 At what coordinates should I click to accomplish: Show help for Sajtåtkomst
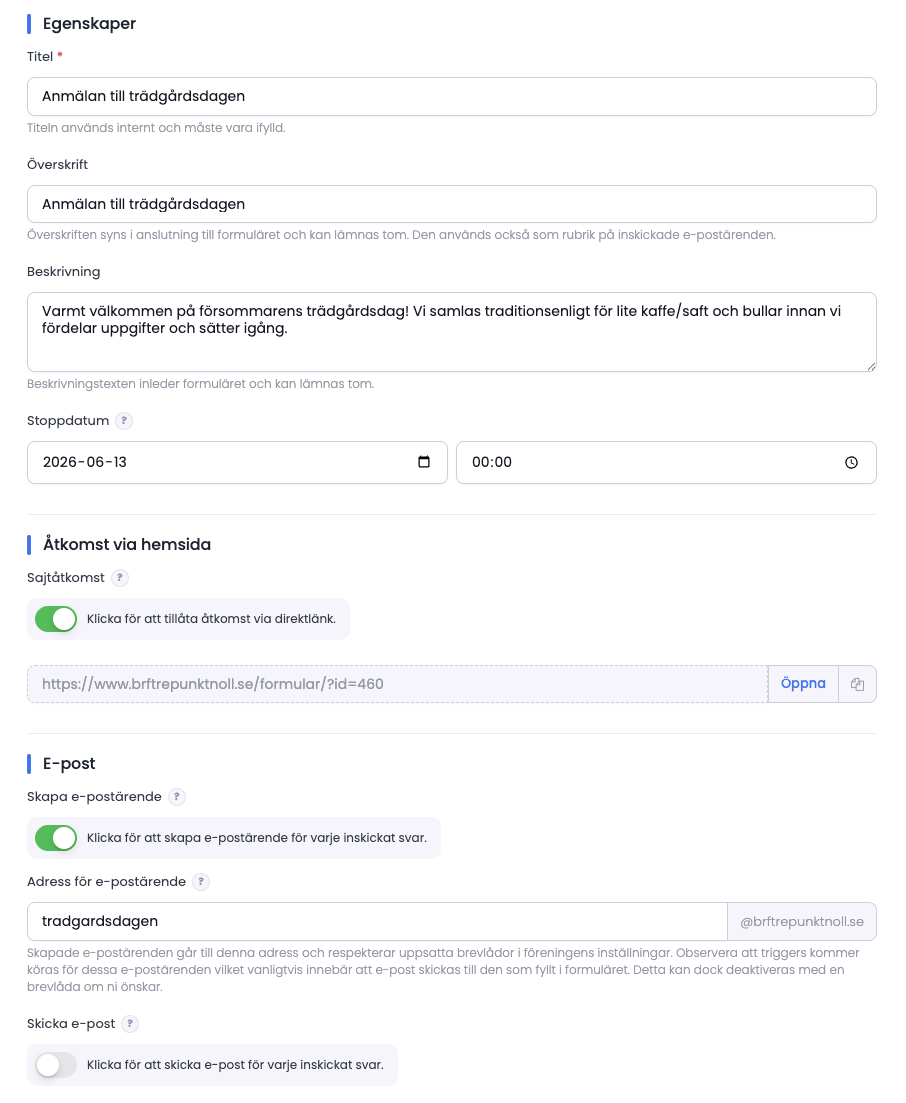pyautogui.click(x=120, y=578)
